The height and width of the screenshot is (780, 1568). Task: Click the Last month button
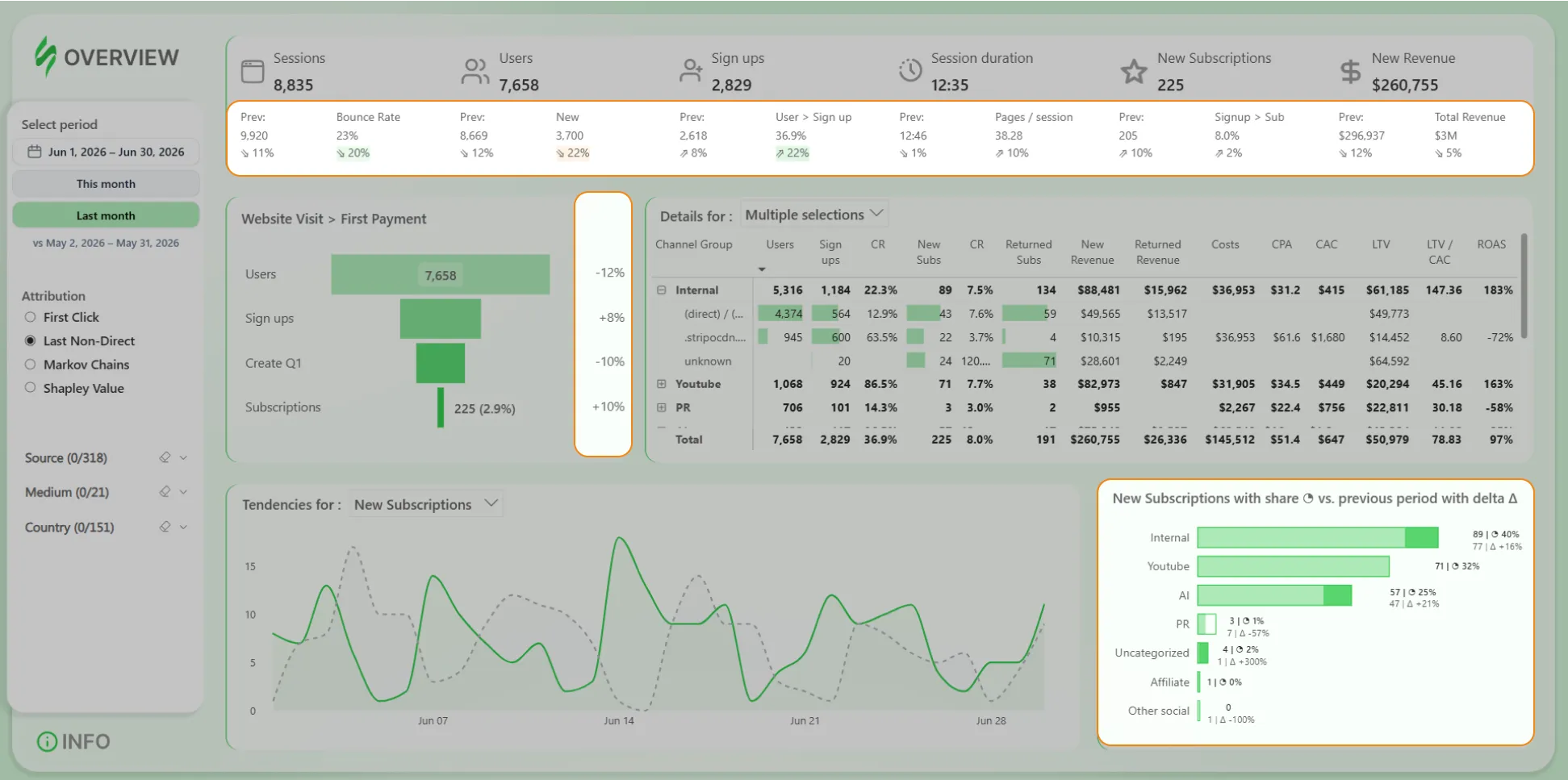click(x=106, y=215)
